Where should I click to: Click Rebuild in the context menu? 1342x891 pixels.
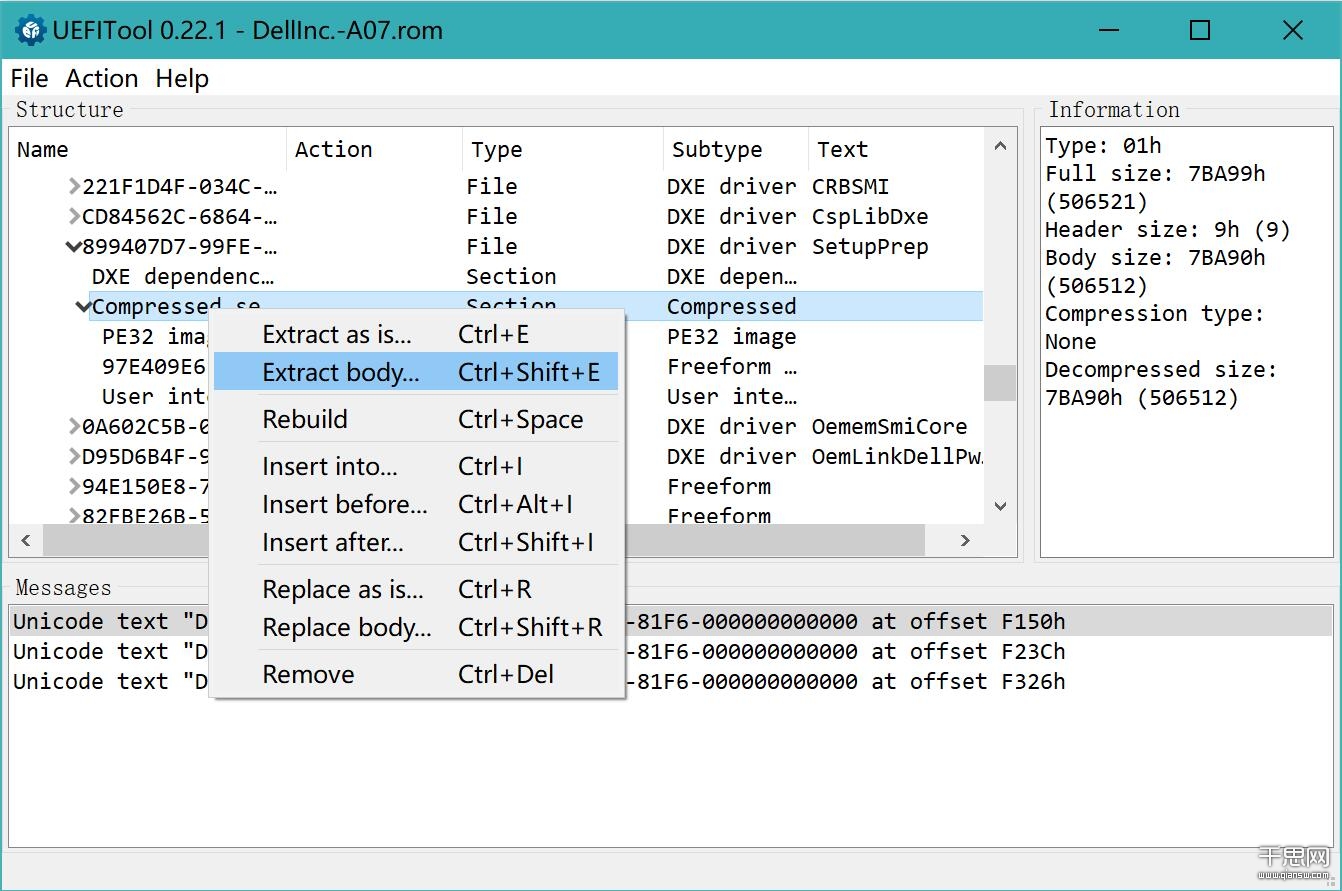[x=305, y=420]
